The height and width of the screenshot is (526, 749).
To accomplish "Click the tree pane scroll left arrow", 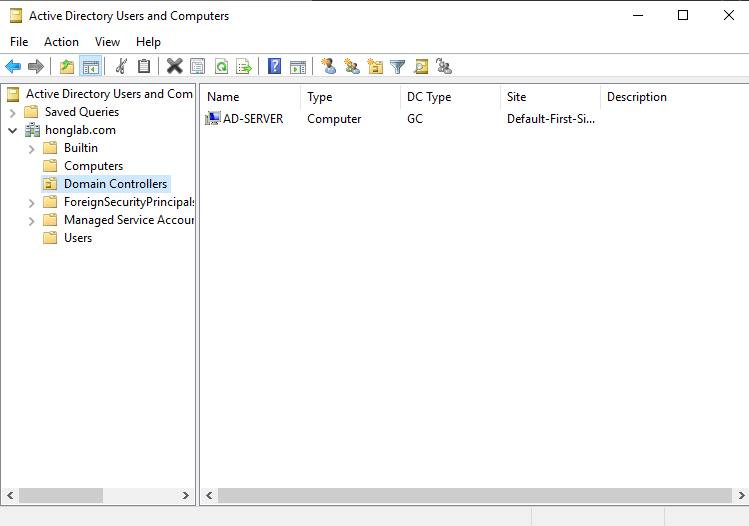I will click(10, 495).
